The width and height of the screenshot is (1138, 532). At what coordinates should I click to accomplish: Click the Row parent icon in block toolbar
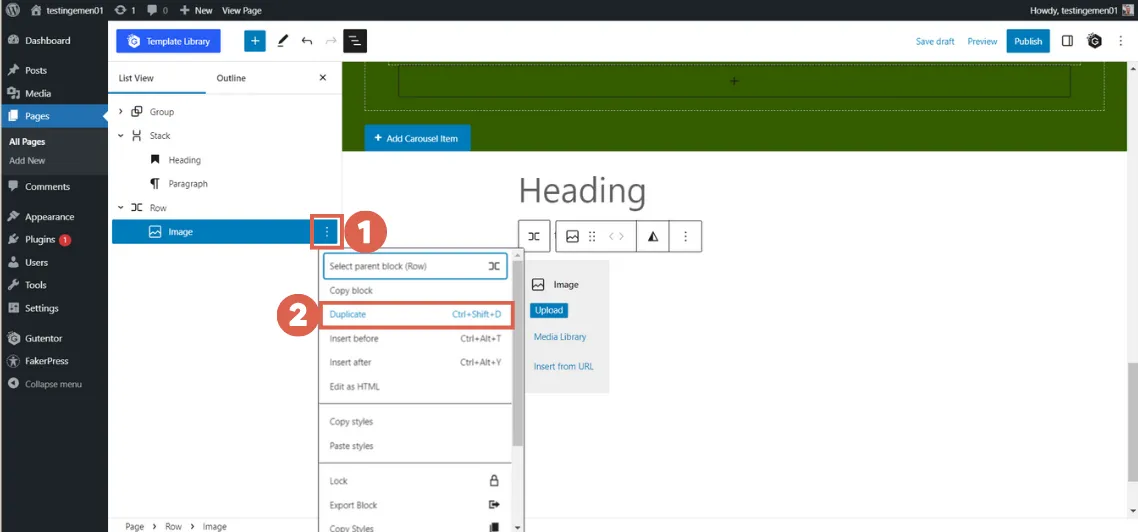(x=534, y=236)
